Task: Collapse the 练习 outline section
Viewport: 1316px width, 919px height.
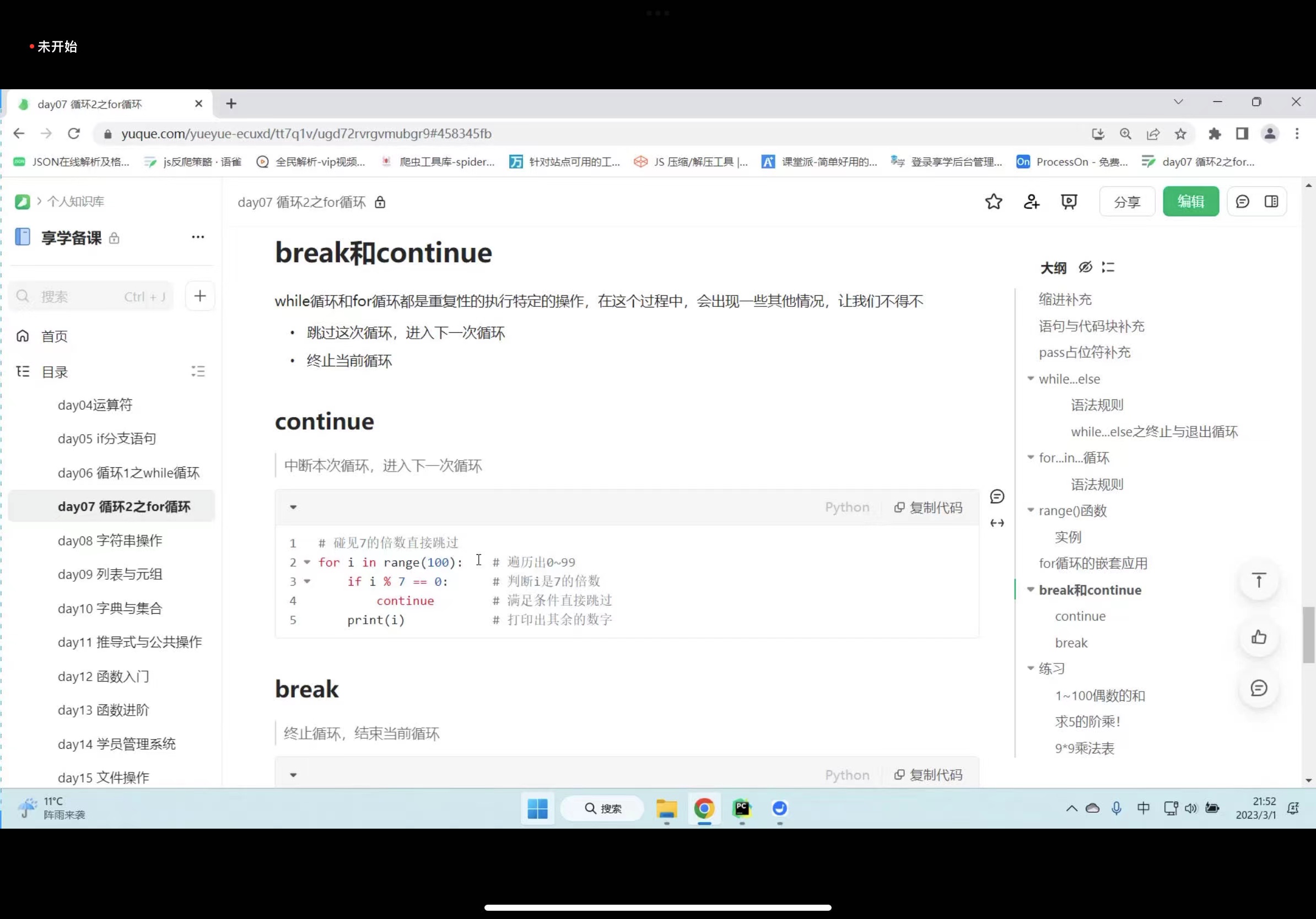Action: point(1031,668)
